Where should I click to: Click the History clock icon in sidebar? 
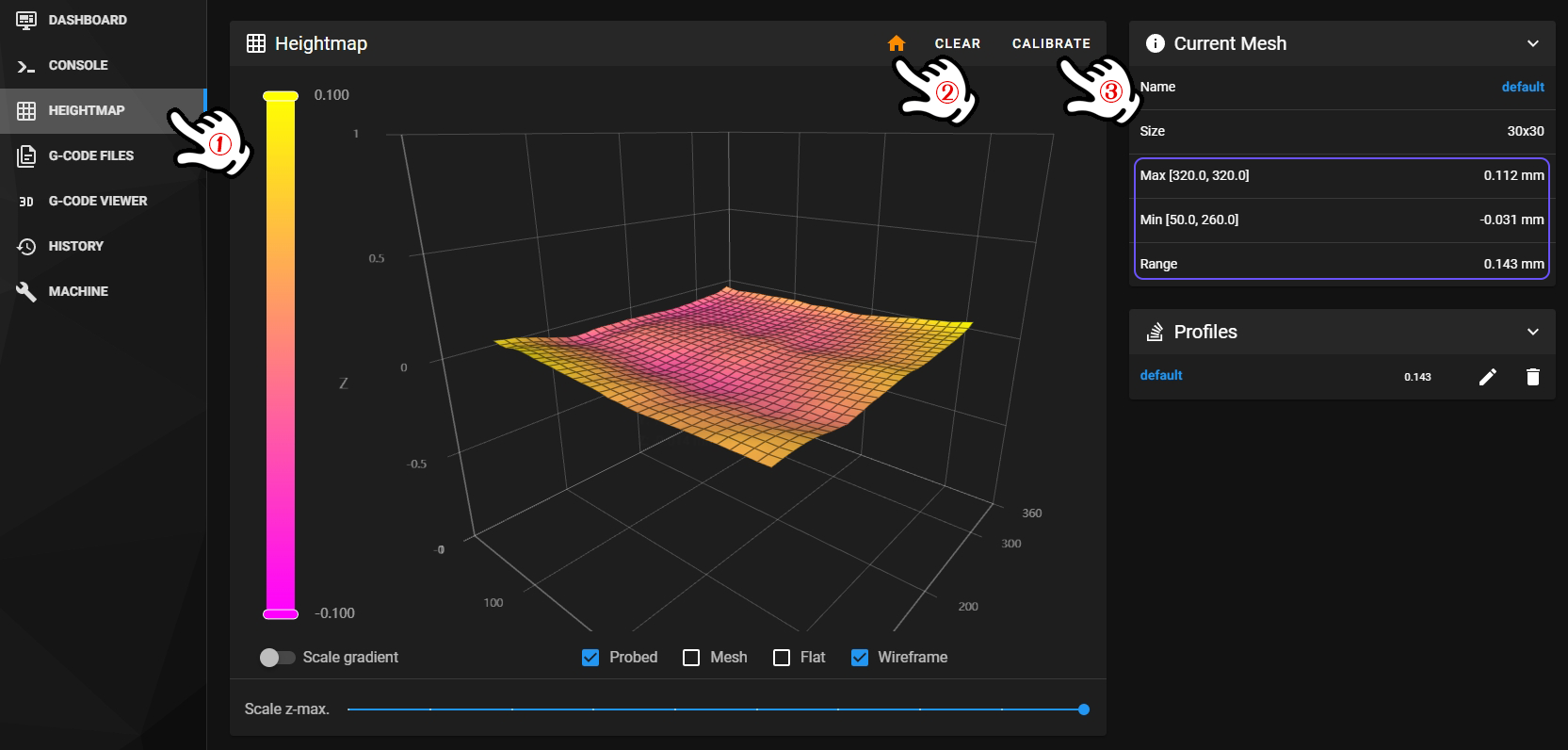click(x=26, y=247)
